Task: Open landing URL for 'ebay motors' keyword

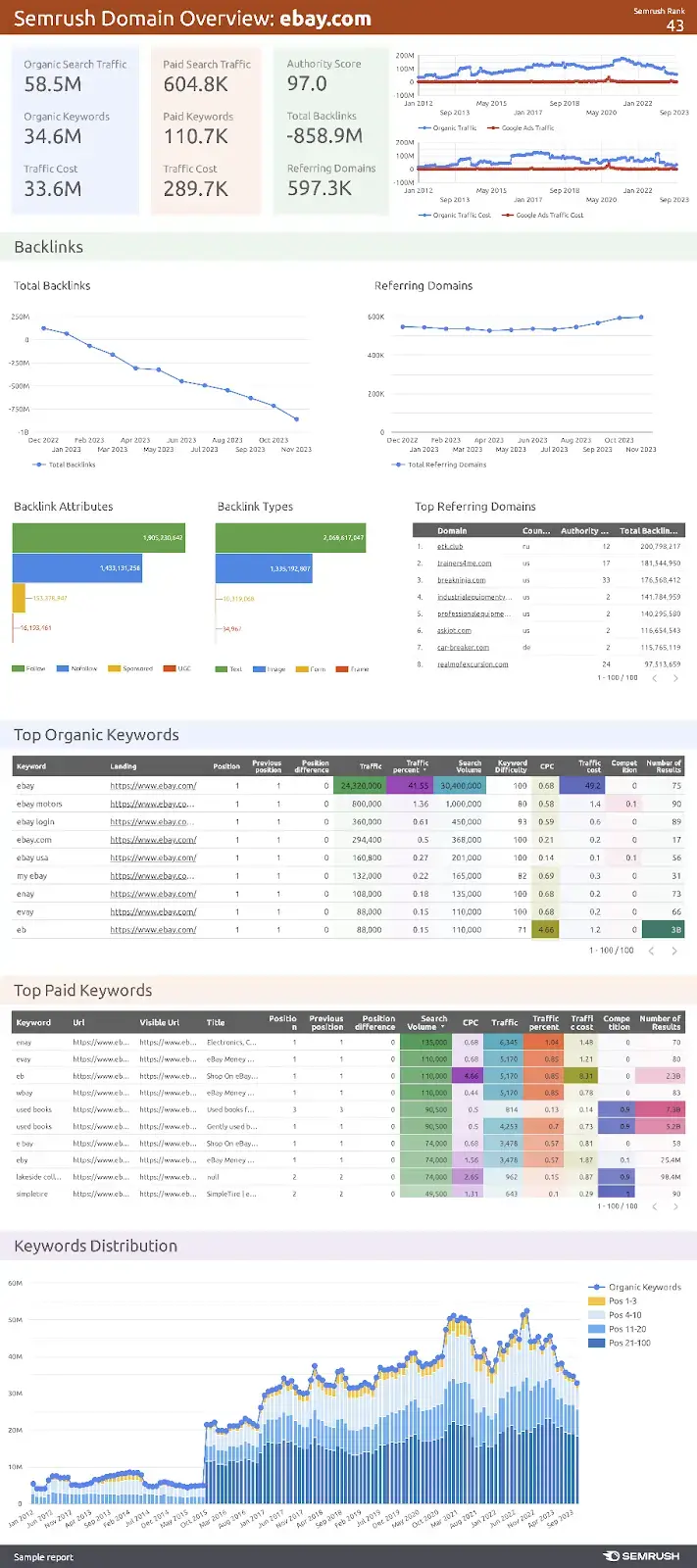Action: (153, 804)
